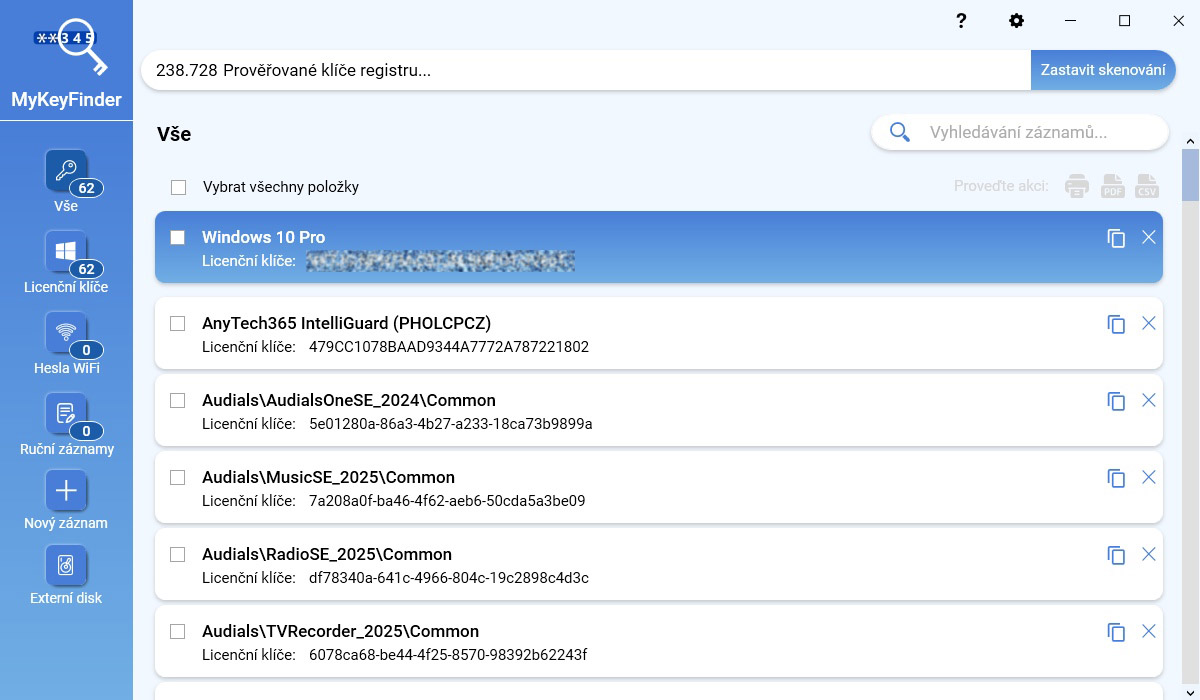Delete the TVRecorder_2025 entry

(x=1149, y=631)
